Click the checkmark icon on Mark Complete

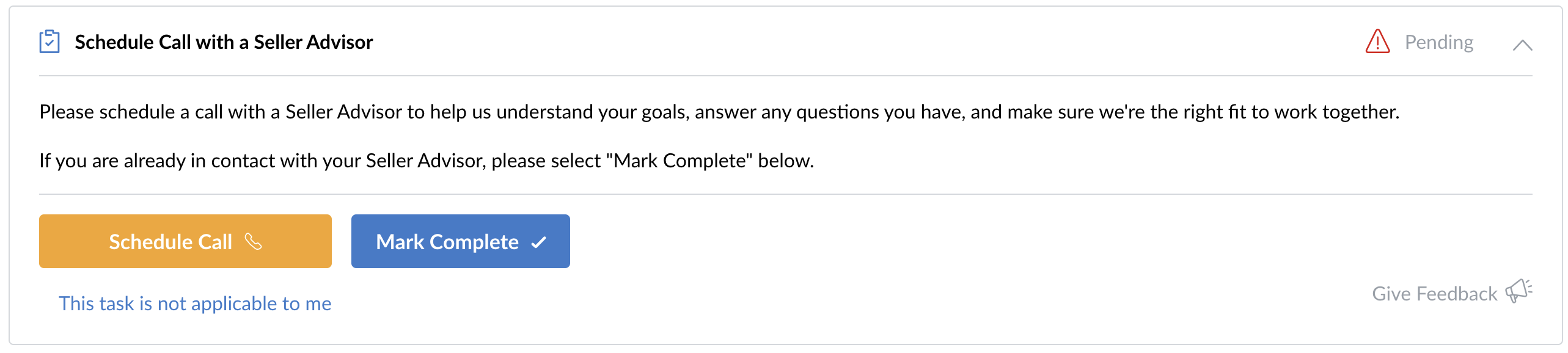point(538,242)
